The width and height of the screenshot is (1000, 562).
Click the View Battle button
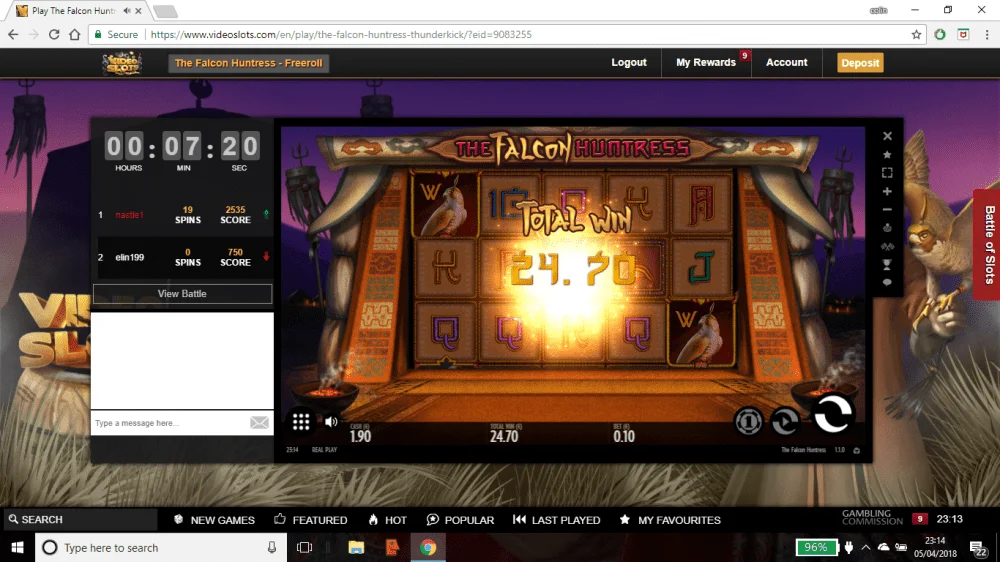pyautogui.click(x=182, y=293)
